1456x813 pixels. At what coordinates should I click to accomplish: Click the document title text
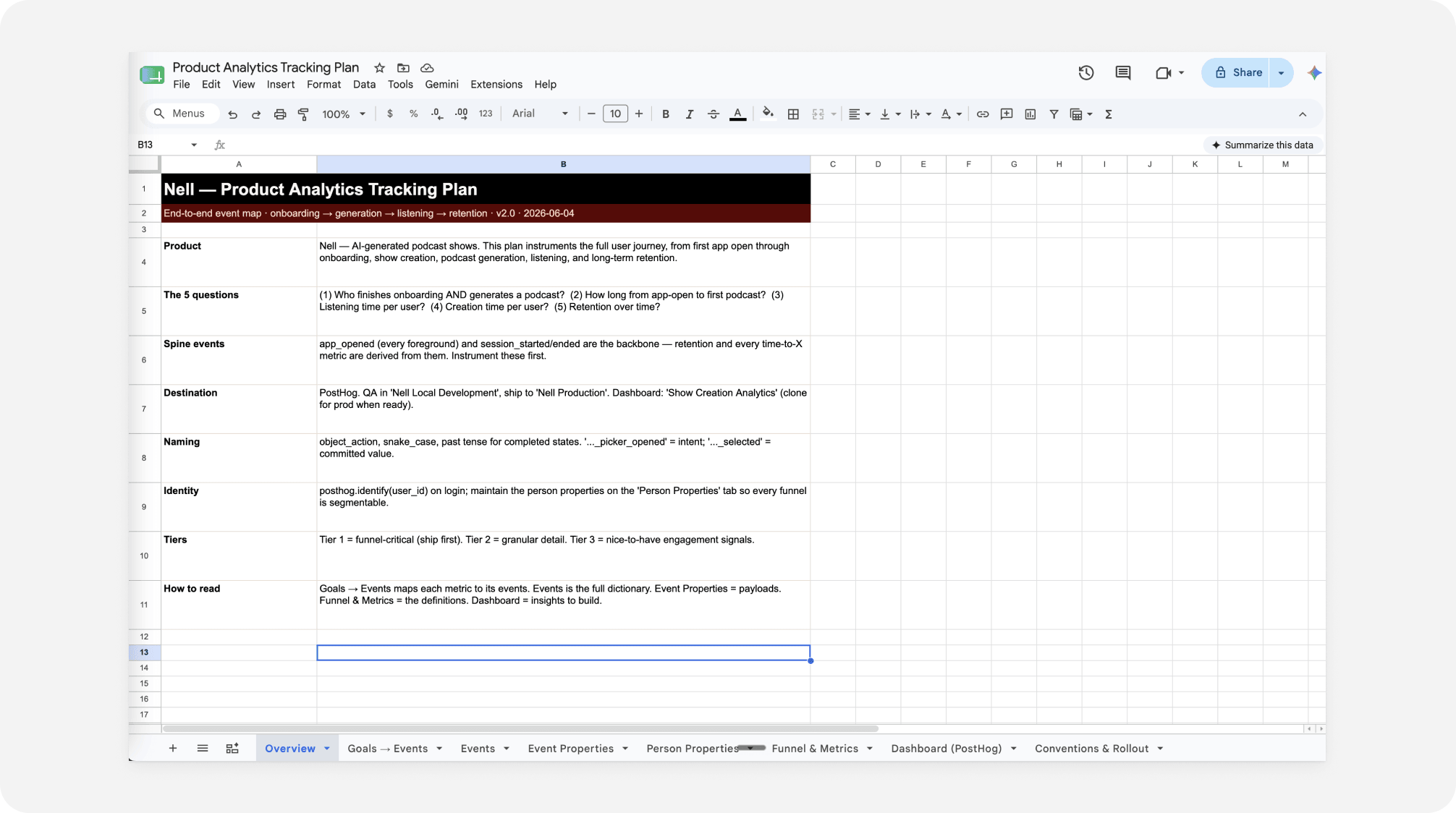coord(266,67)
